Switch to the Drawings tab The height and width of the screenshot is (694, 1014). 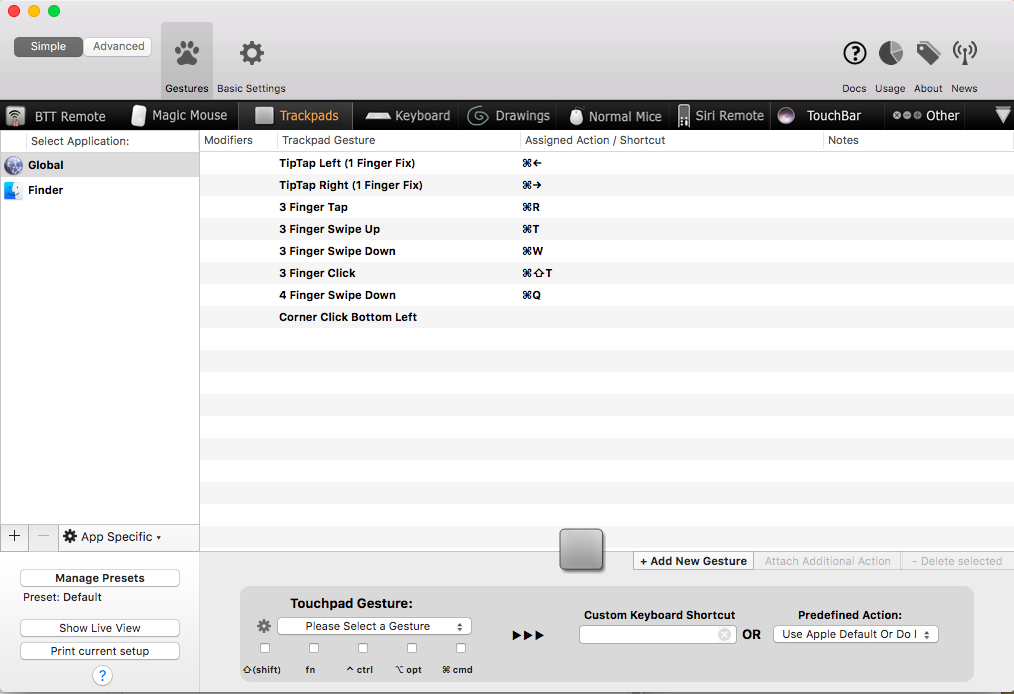click(509, 116)
